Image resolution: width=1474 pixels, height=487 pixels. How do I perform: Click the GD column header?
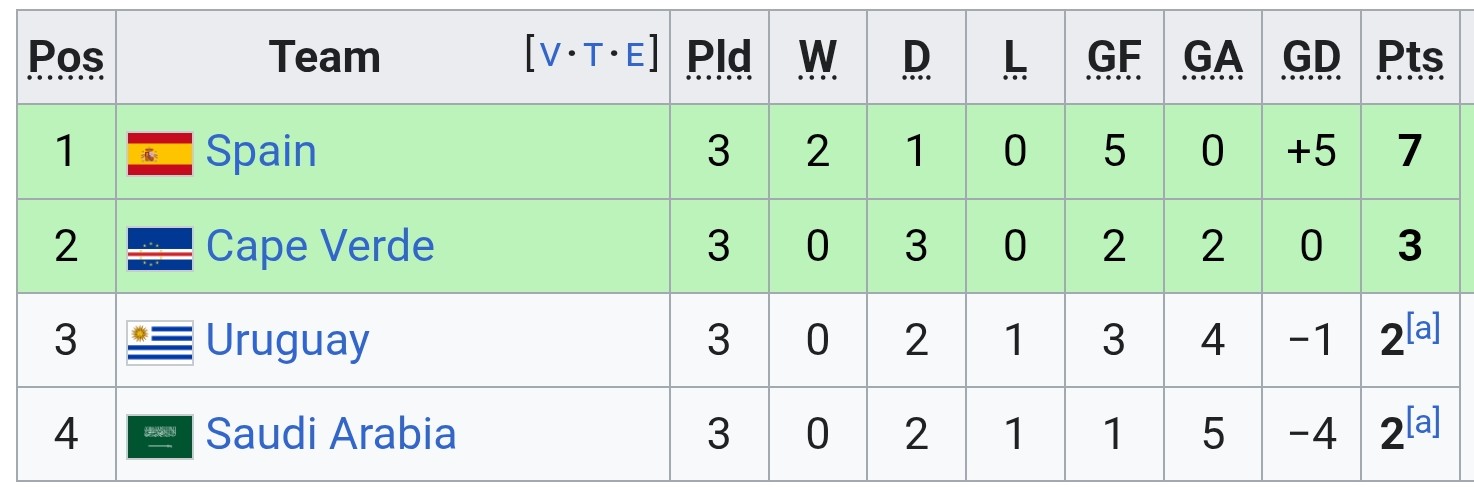coord(1311,58)
